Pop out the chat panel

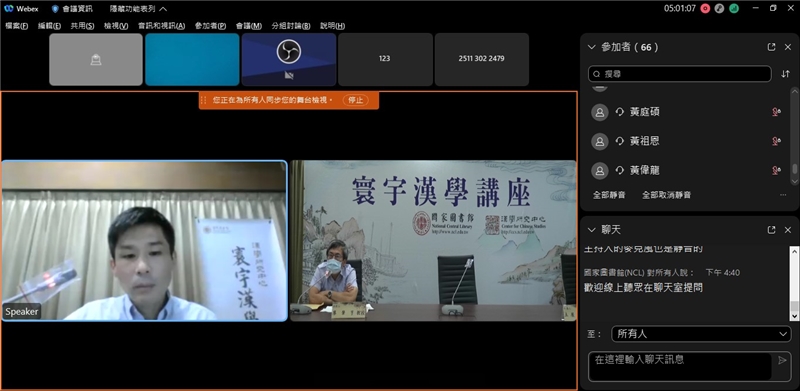(x=771, y=230)
